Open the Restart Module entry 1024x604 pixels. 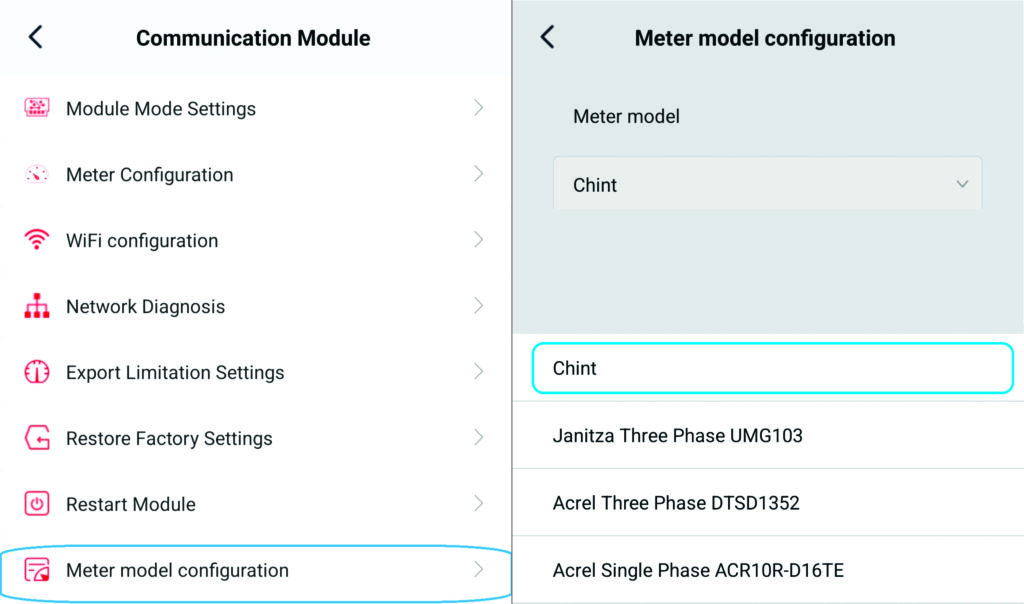click(x=131, y=504)
